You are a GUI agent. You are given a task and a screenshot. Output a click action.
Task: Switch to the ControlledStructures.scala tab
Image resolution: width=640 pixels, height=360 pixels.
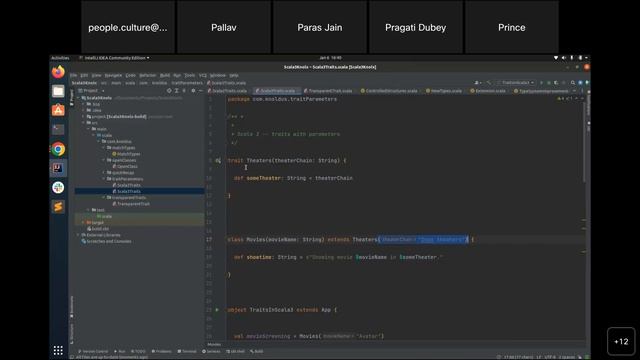tap(389, 91)
